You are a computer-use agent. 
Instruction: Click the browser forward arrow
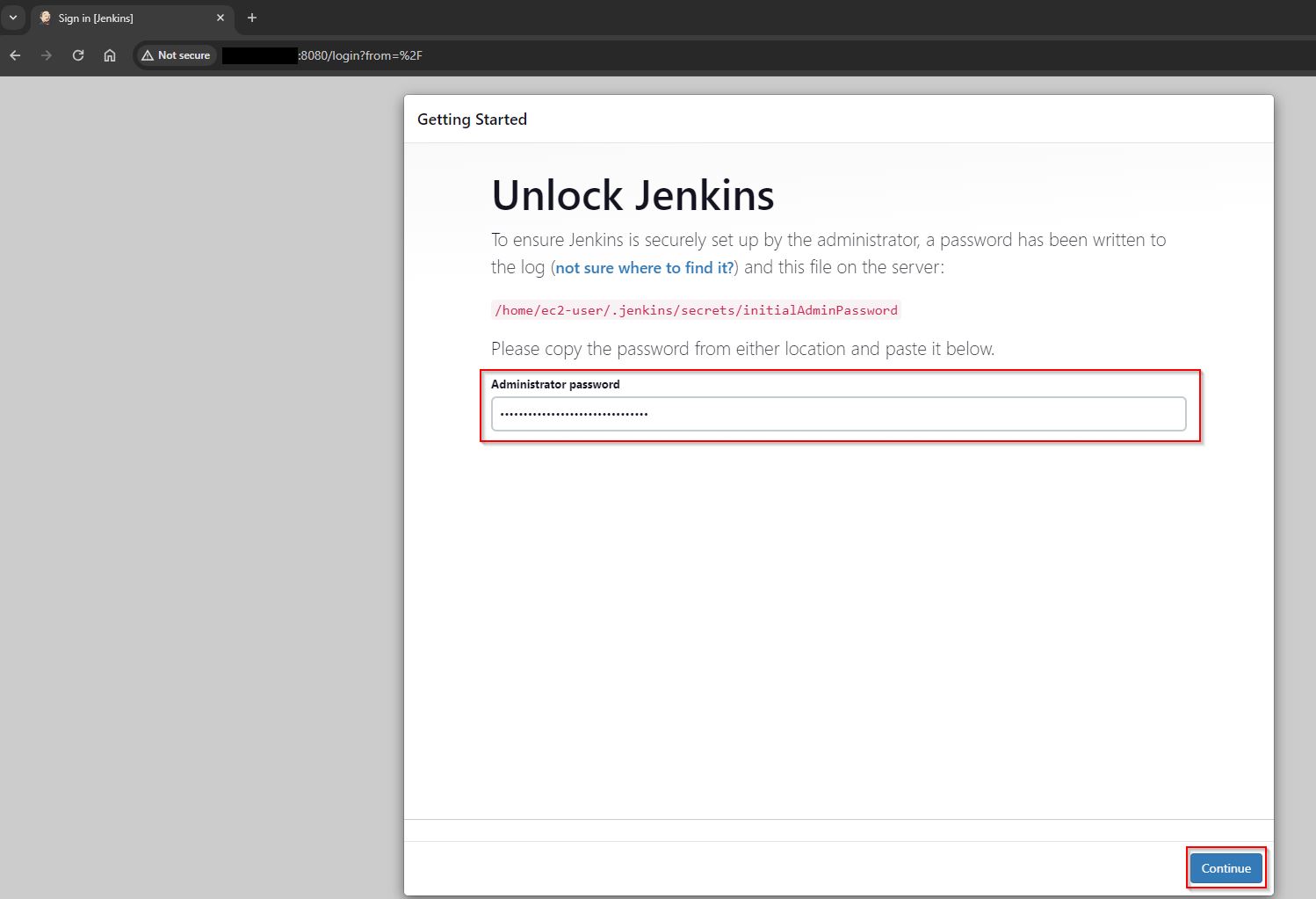pyautogui.click(x=47, y=55)
